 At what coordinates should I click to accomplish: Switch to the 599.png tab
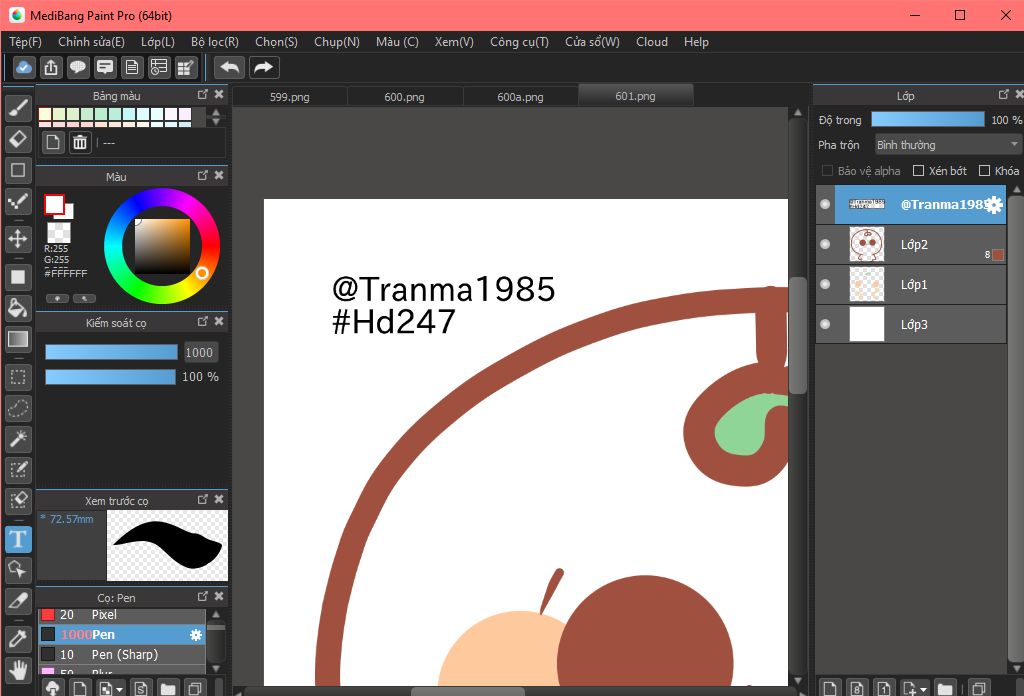pyautogui.click(x=289, y=97)
